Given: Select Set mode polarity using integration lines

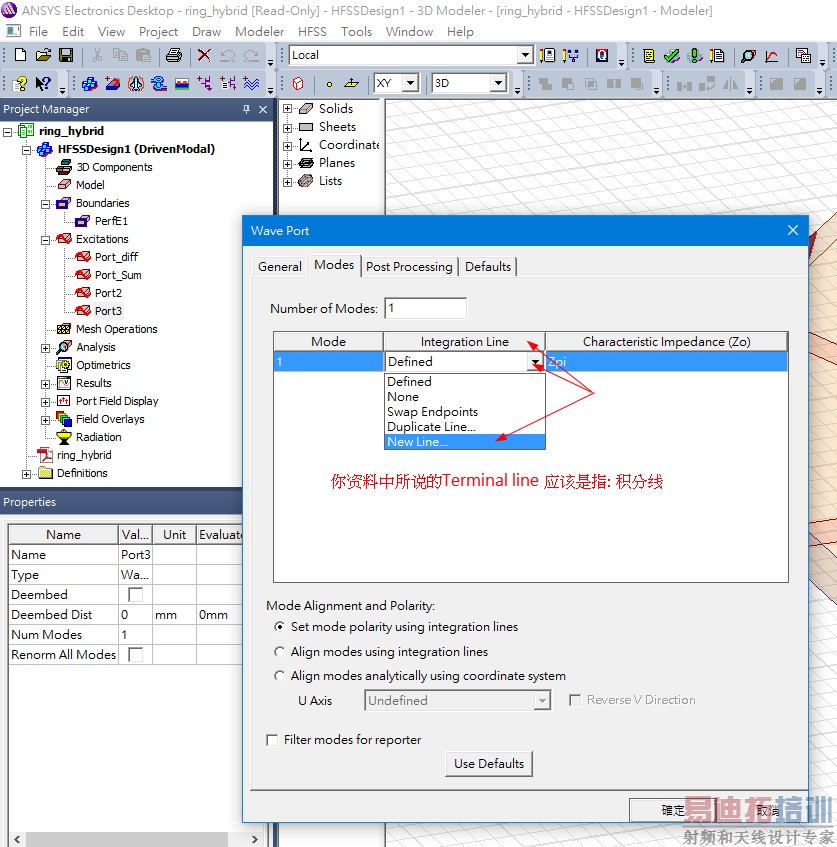Looking at the screenshot, I should 279,627.
